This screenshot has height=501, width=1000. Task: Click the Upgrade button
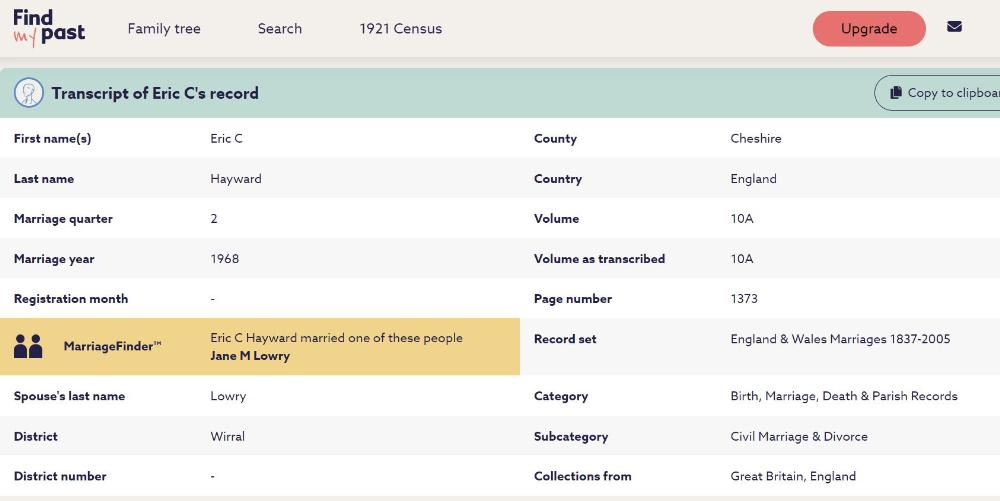[x=868, y=29]
